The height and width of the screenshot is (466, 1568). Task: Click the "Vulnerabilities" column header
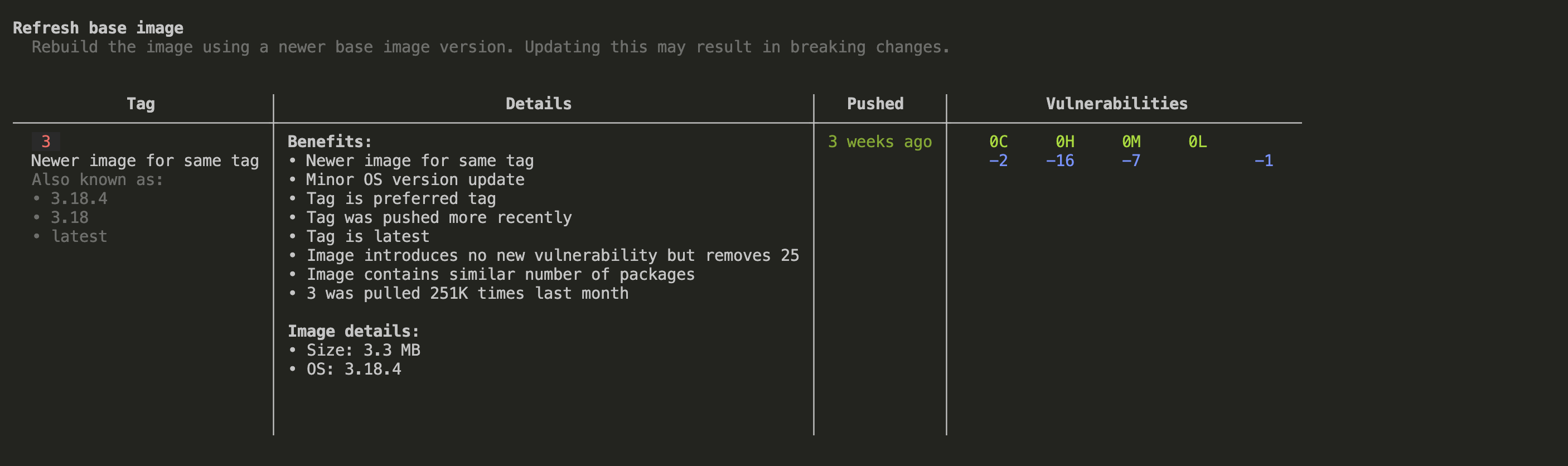1116,104
